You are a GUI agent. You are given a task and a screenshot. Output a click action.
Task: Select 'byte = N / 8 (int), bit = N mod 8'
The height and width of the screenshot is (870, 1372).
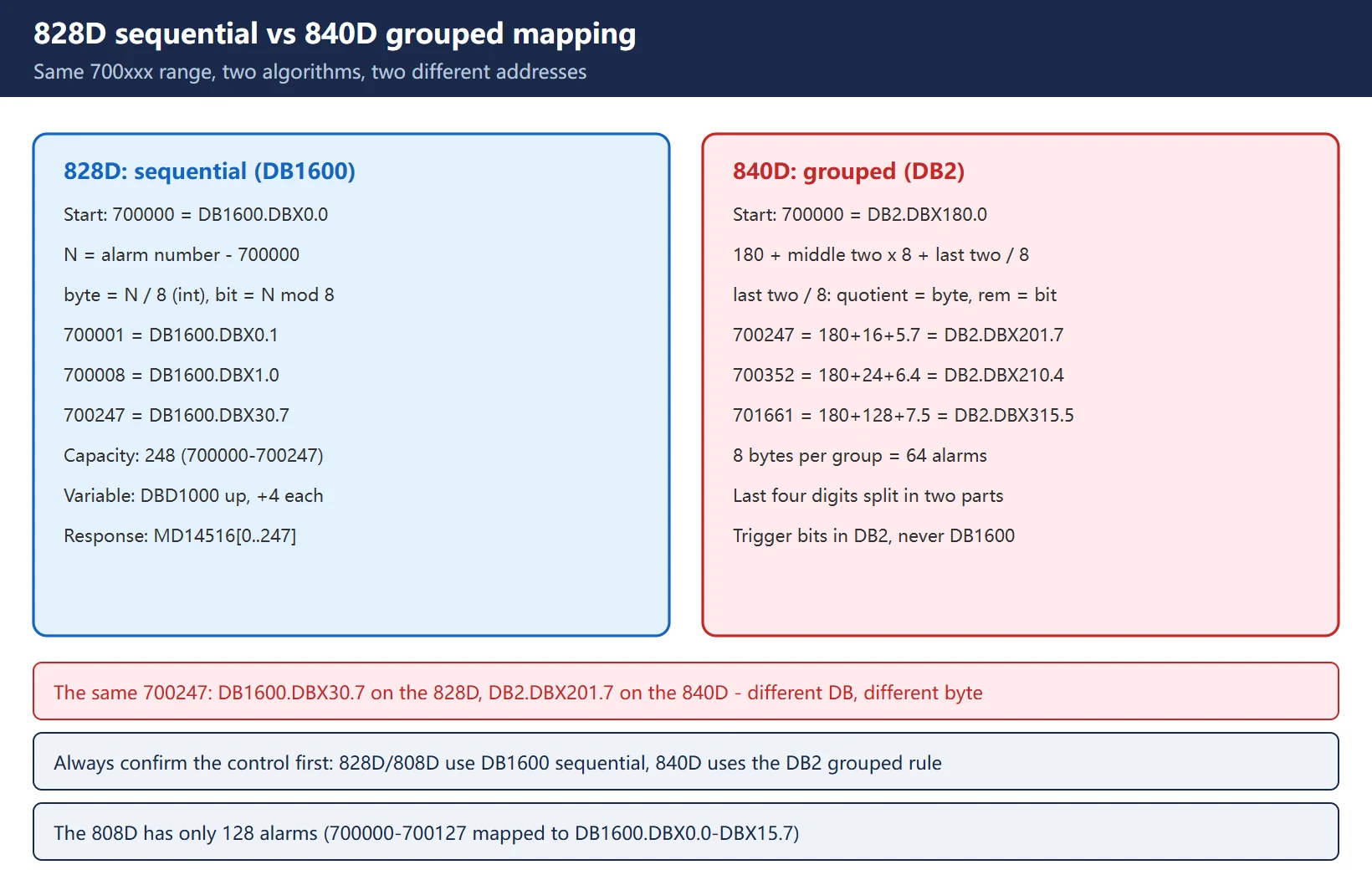(x=199, y=294)
